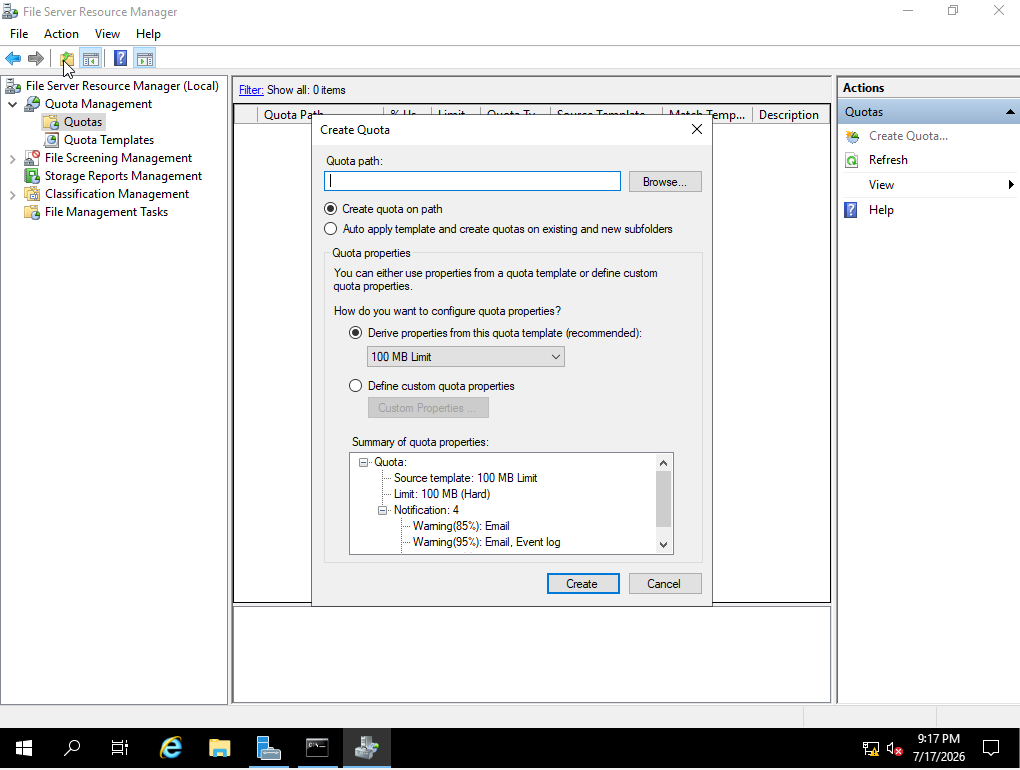Open taskbar Search
The width and height of the screenshot is (1020, 770).
(72, 749)
